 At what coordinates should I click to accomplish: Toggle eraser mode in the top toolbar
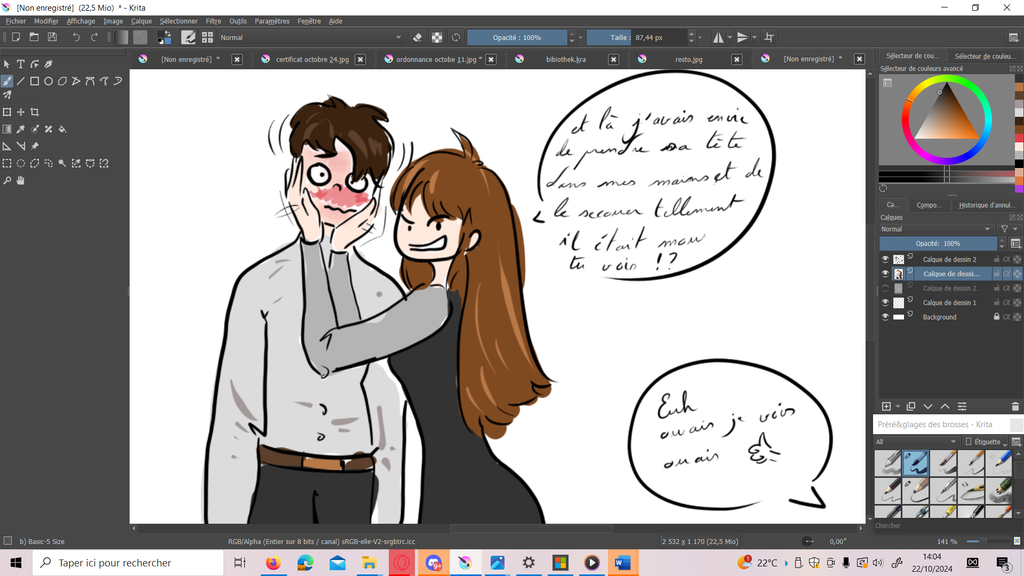(417, 37)
